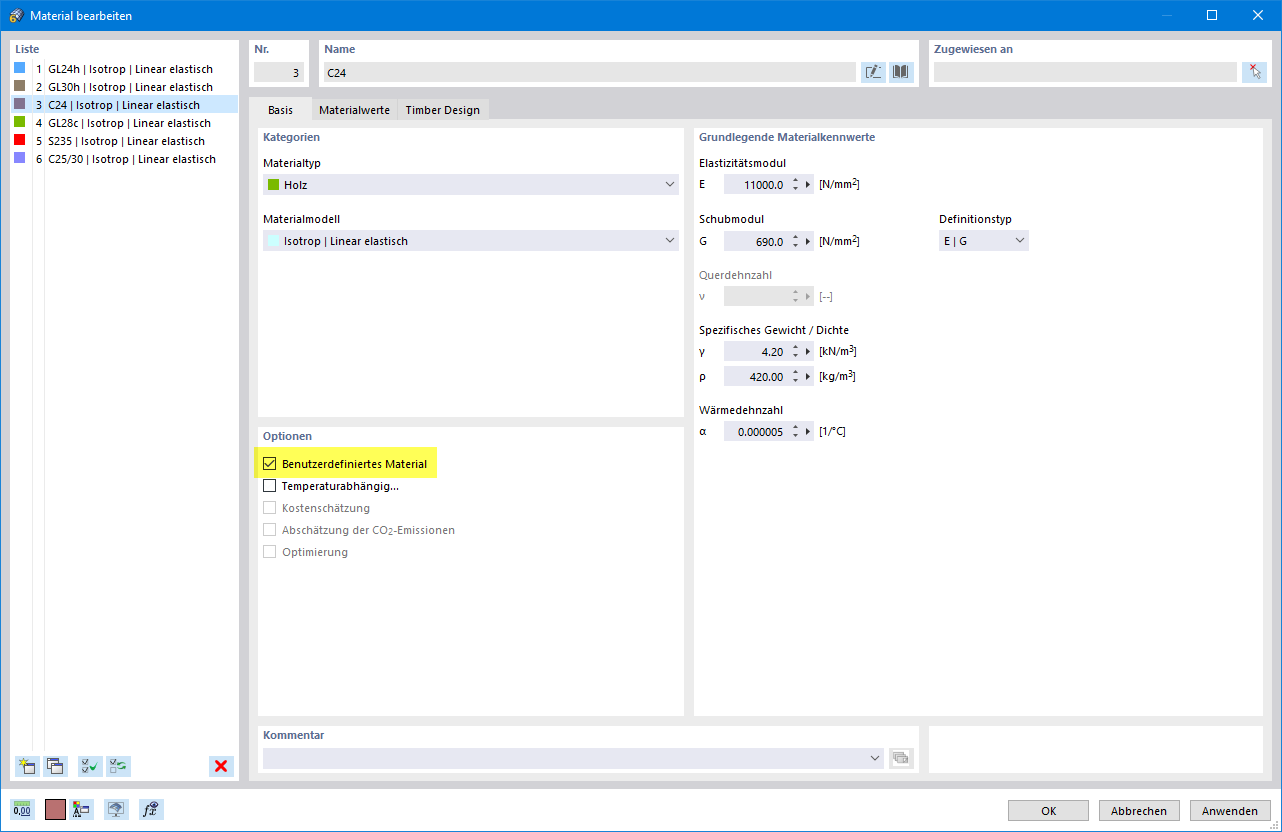Click the fx formula visibility icon
Screen dimensions: 1282x832
151,810
